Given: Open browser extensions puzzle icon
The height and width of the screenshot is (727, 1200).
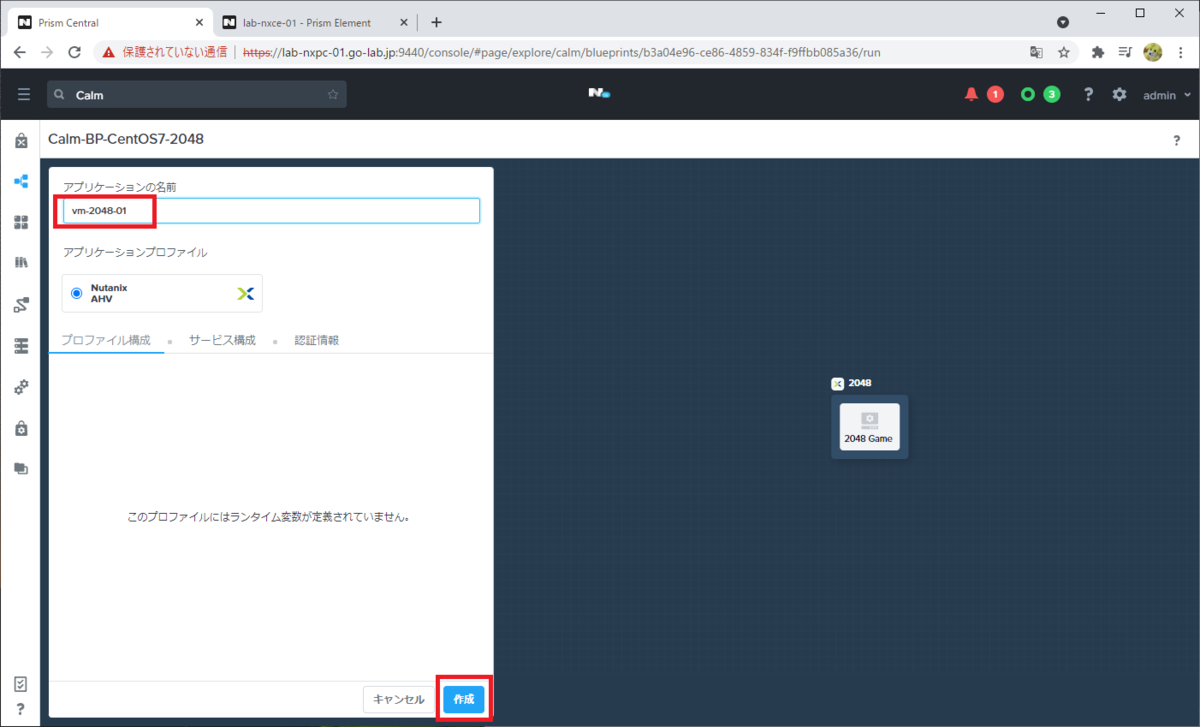Looking at the screenshot, I should coord(1097,52).
